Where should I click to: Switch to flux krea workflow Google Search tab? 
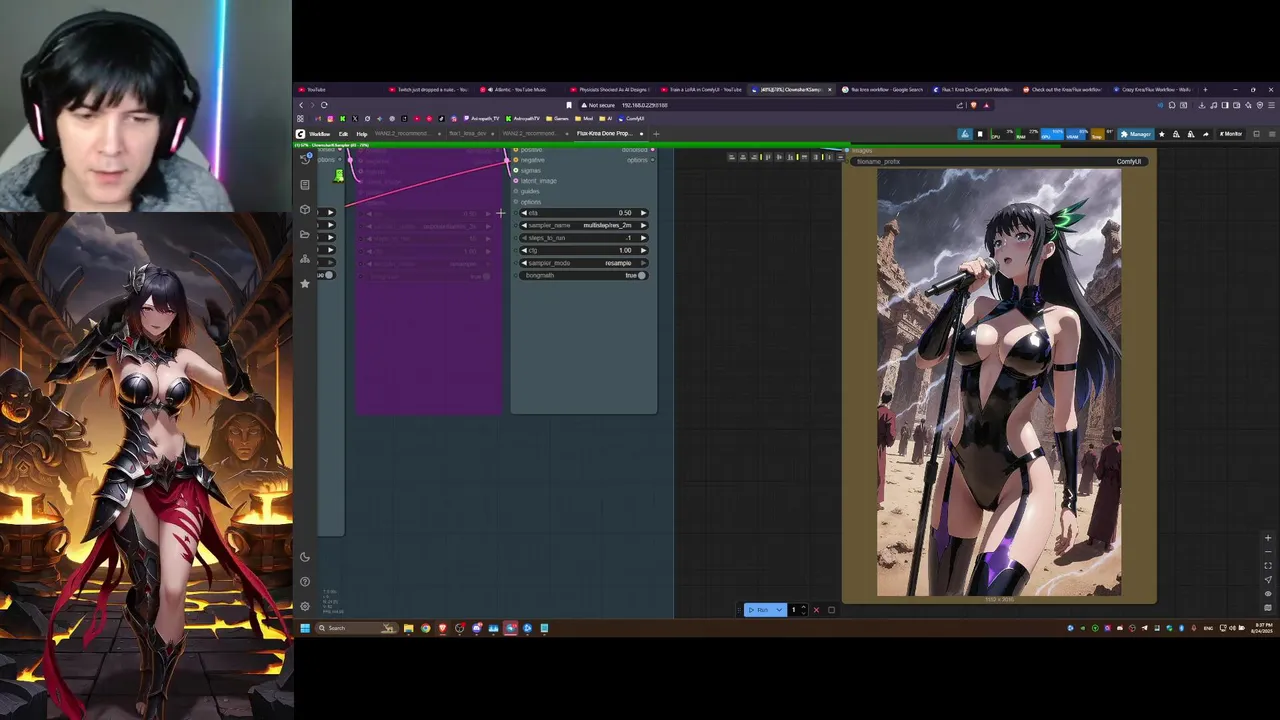884,90
